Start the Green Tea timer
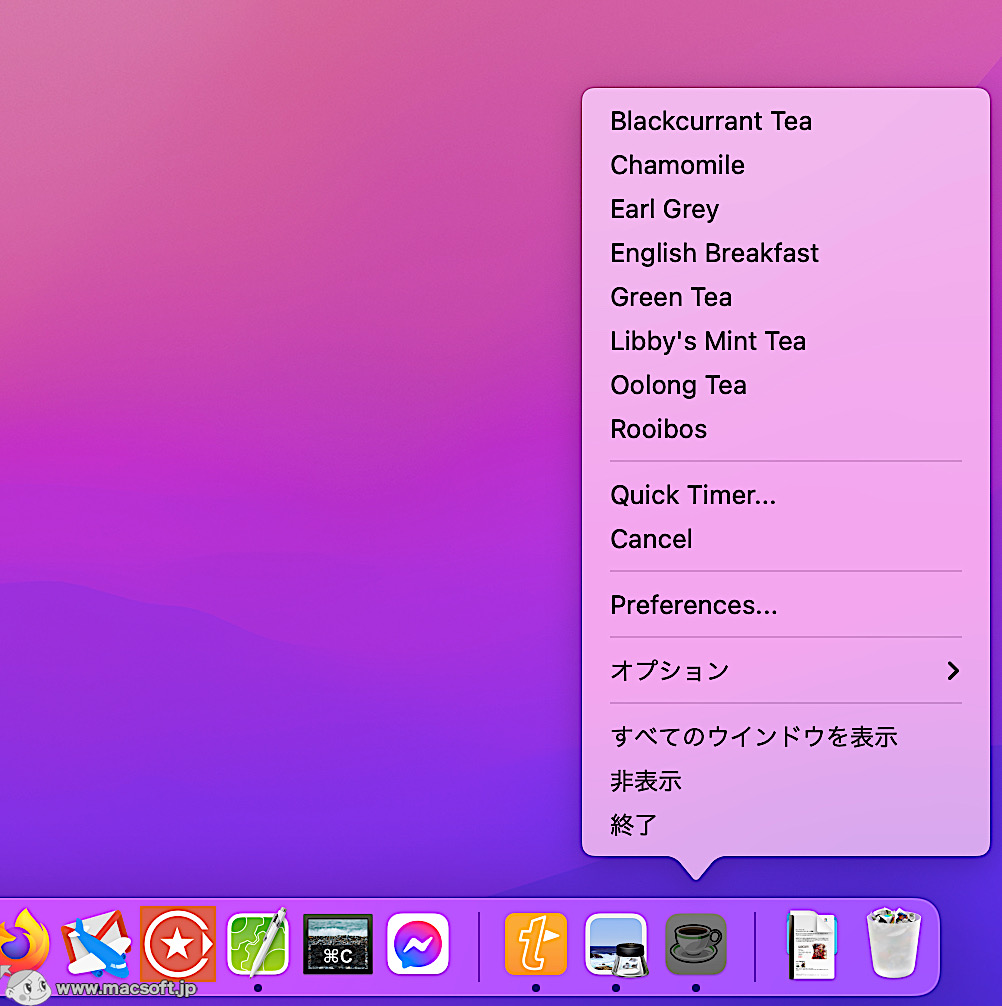The height and width of the screenshot is (1006, 1002). pos(786,297)
